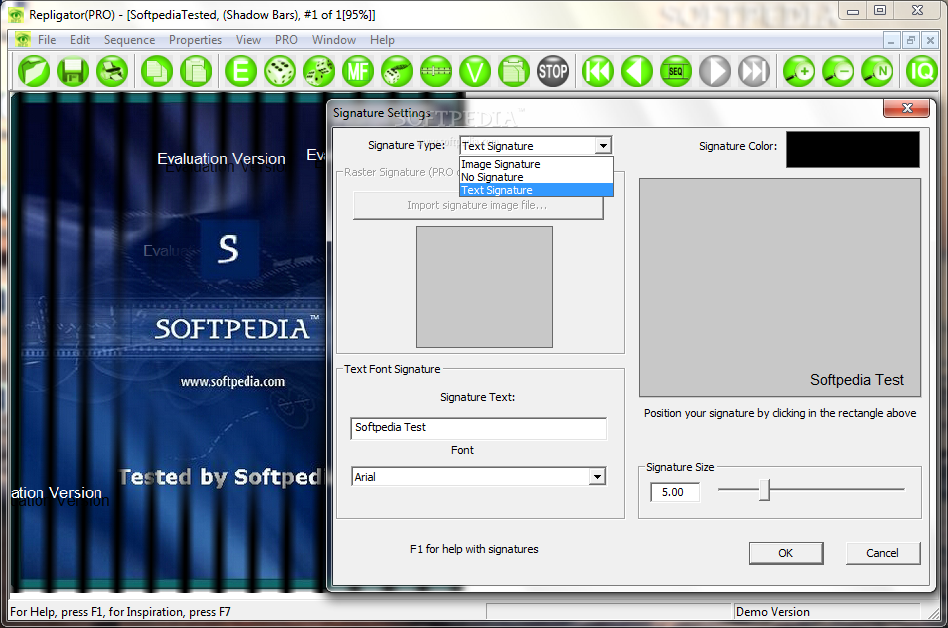
Task: Click the single dice toolbar icon
Action: tap(280, 71)
